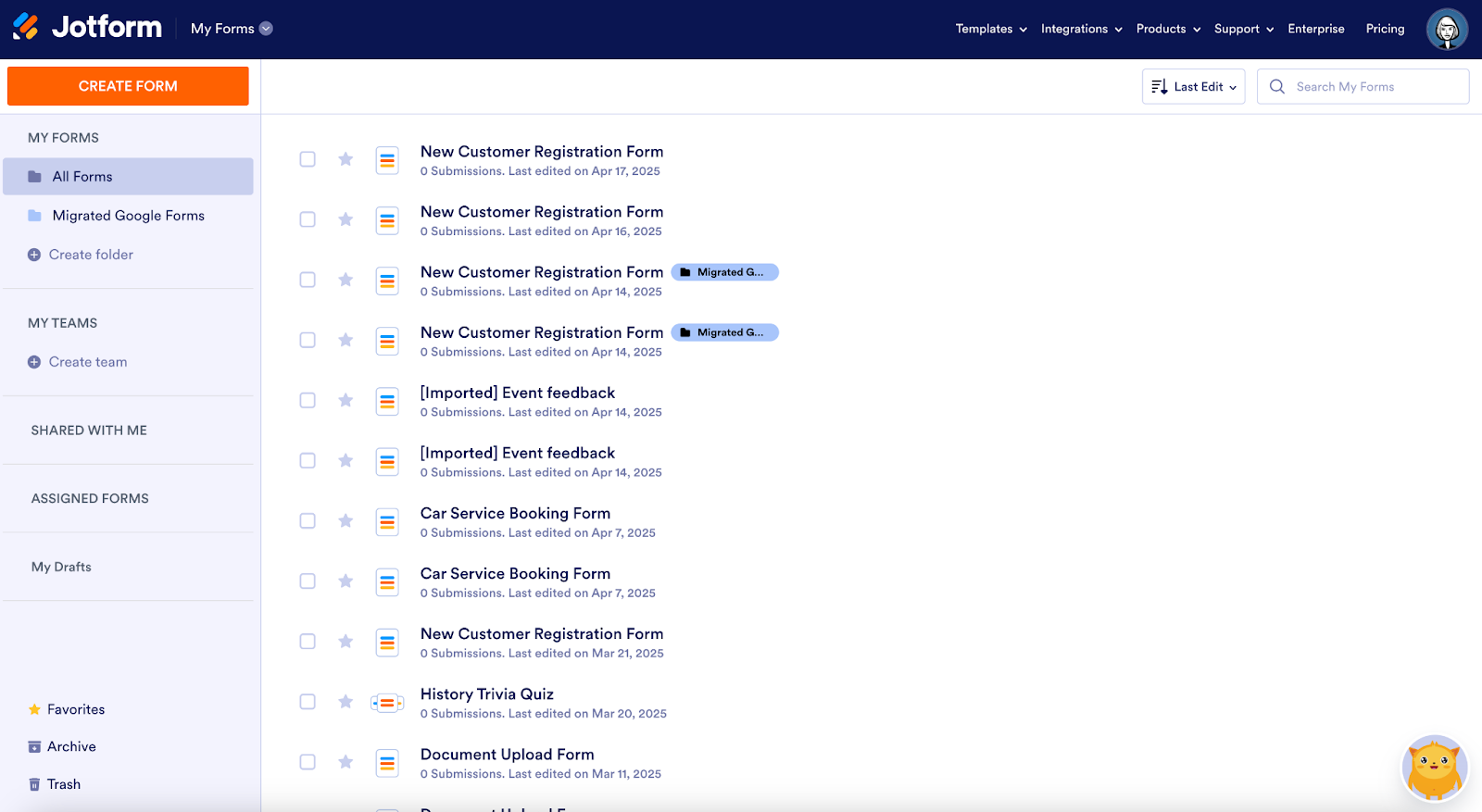The width and height of the screenshot is (1482, 812).
Task: Open the Pricing page
Action: [x=1384, y=29]
